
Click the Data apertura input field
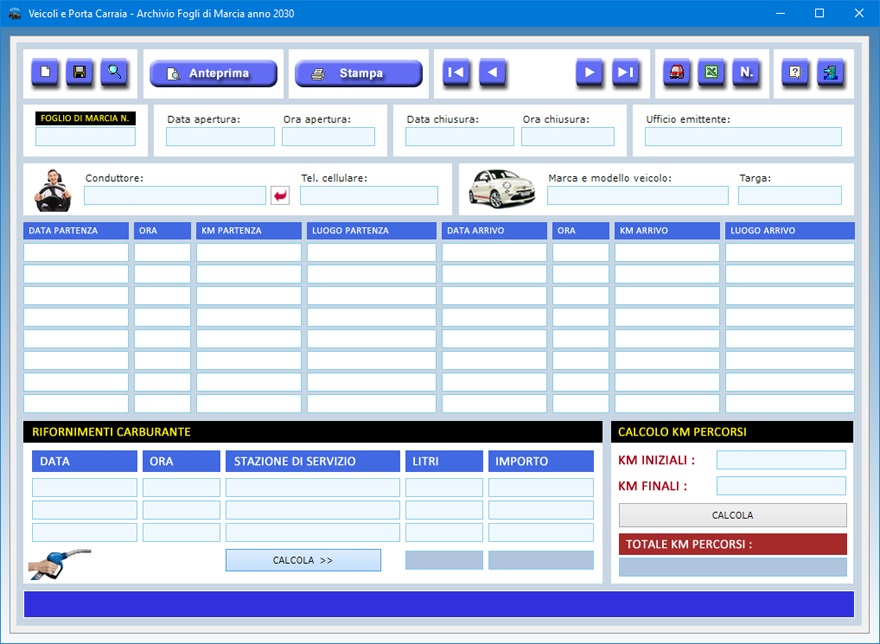[220, 136]
